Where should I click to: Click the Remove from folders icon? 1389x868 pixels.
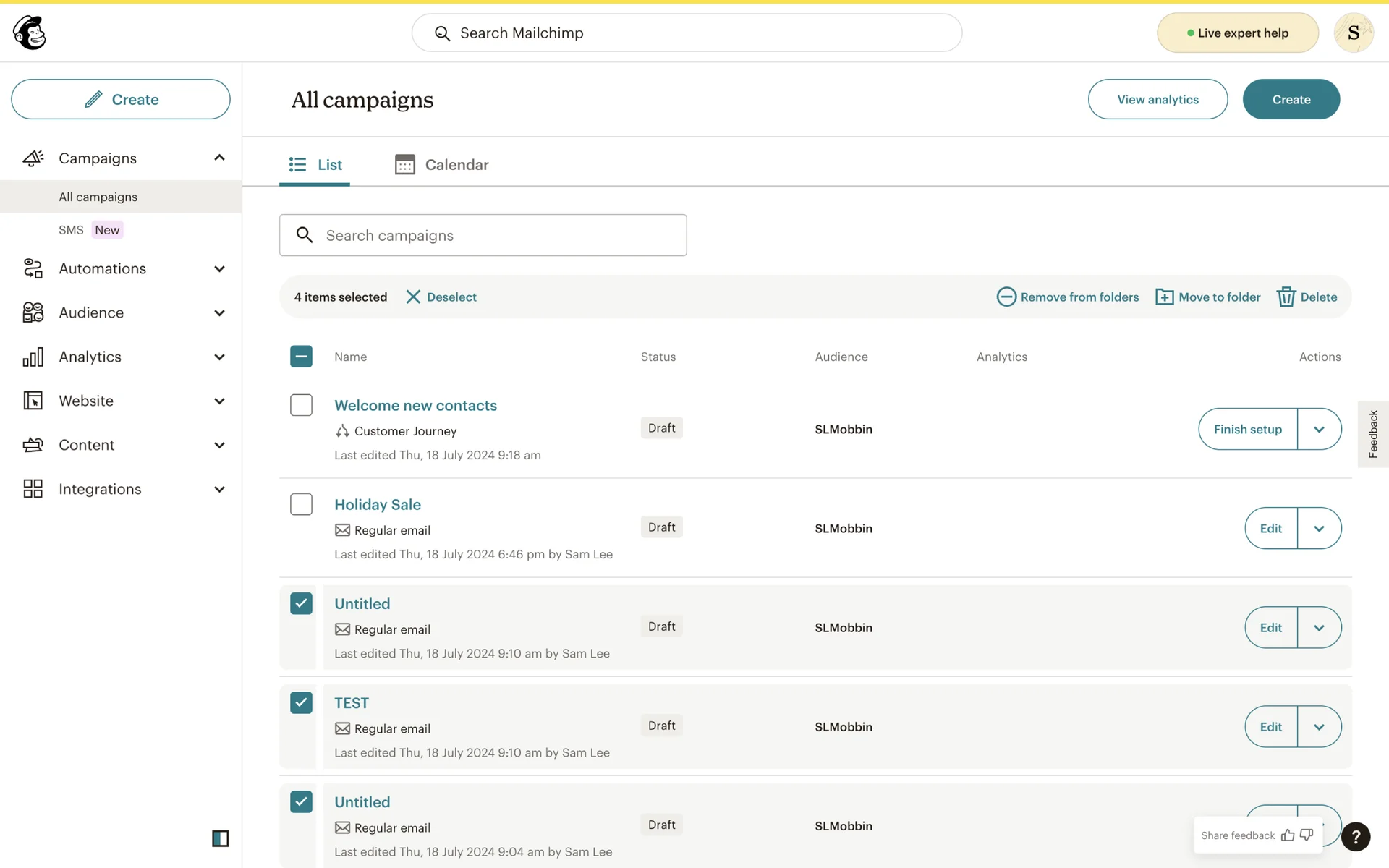pos(1006,297)
